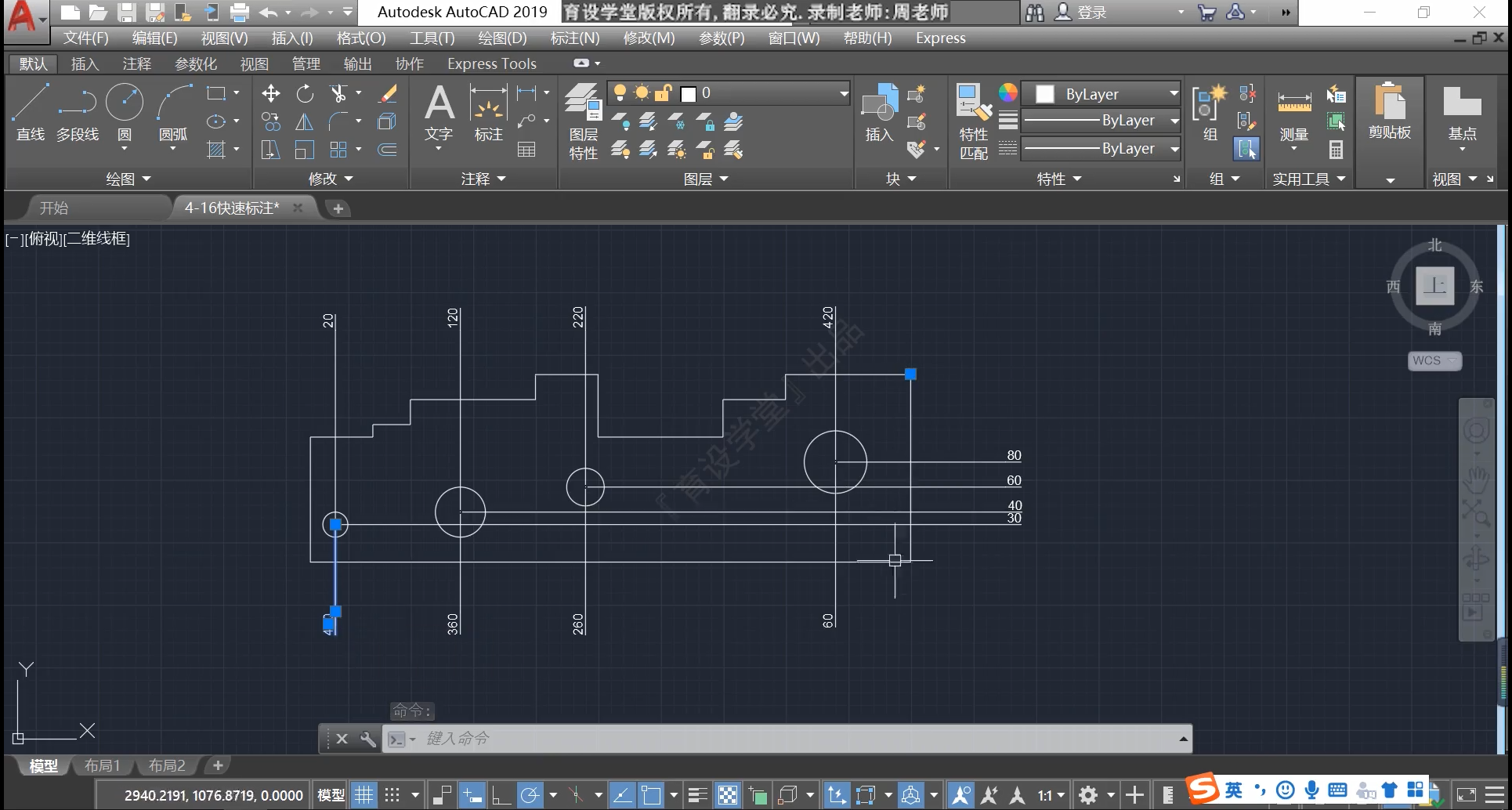
Task: Click the Offset tool icon
Action: click(x=387, y=150)
